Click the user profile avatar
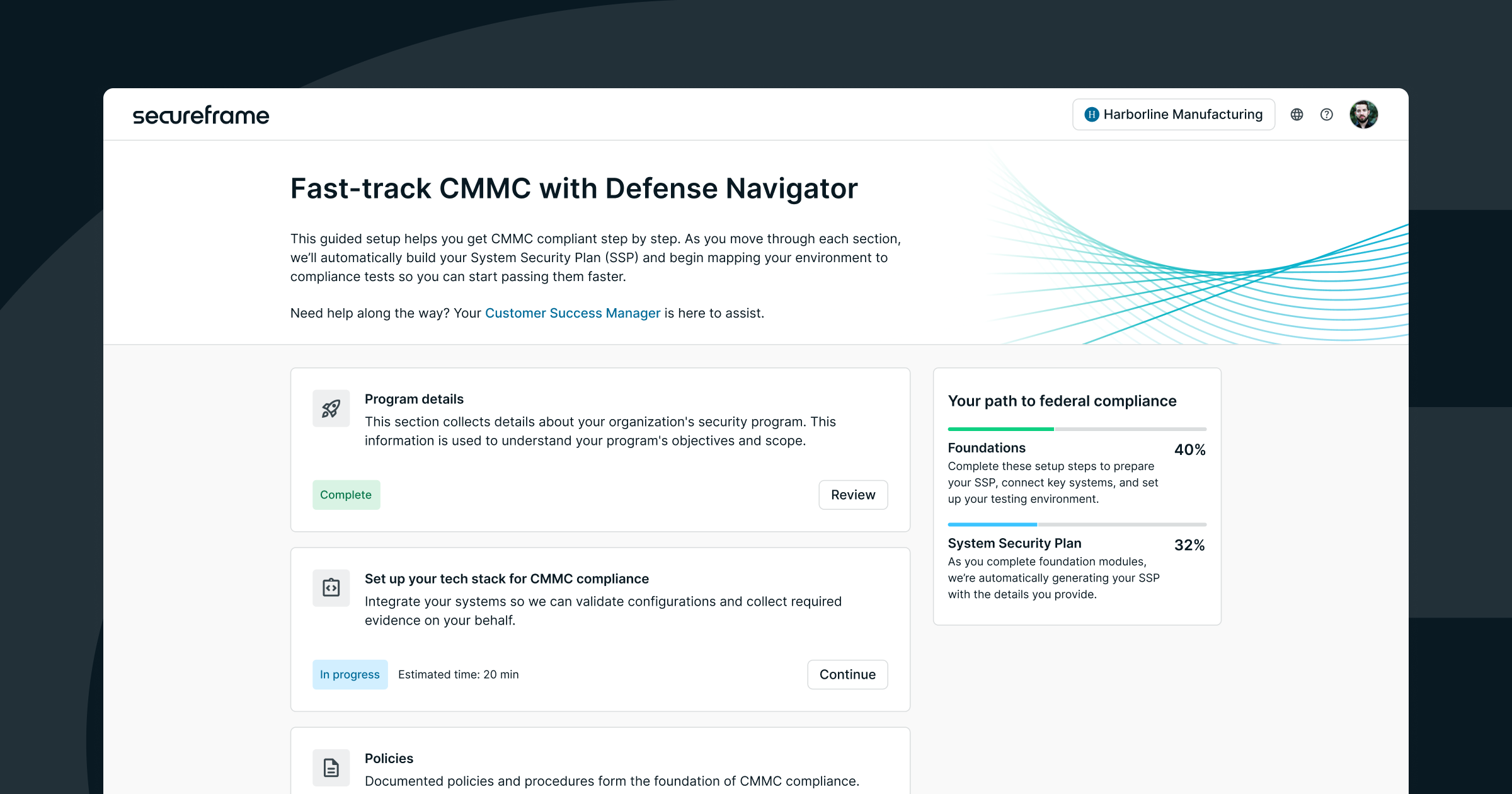 click(1363, 115)
